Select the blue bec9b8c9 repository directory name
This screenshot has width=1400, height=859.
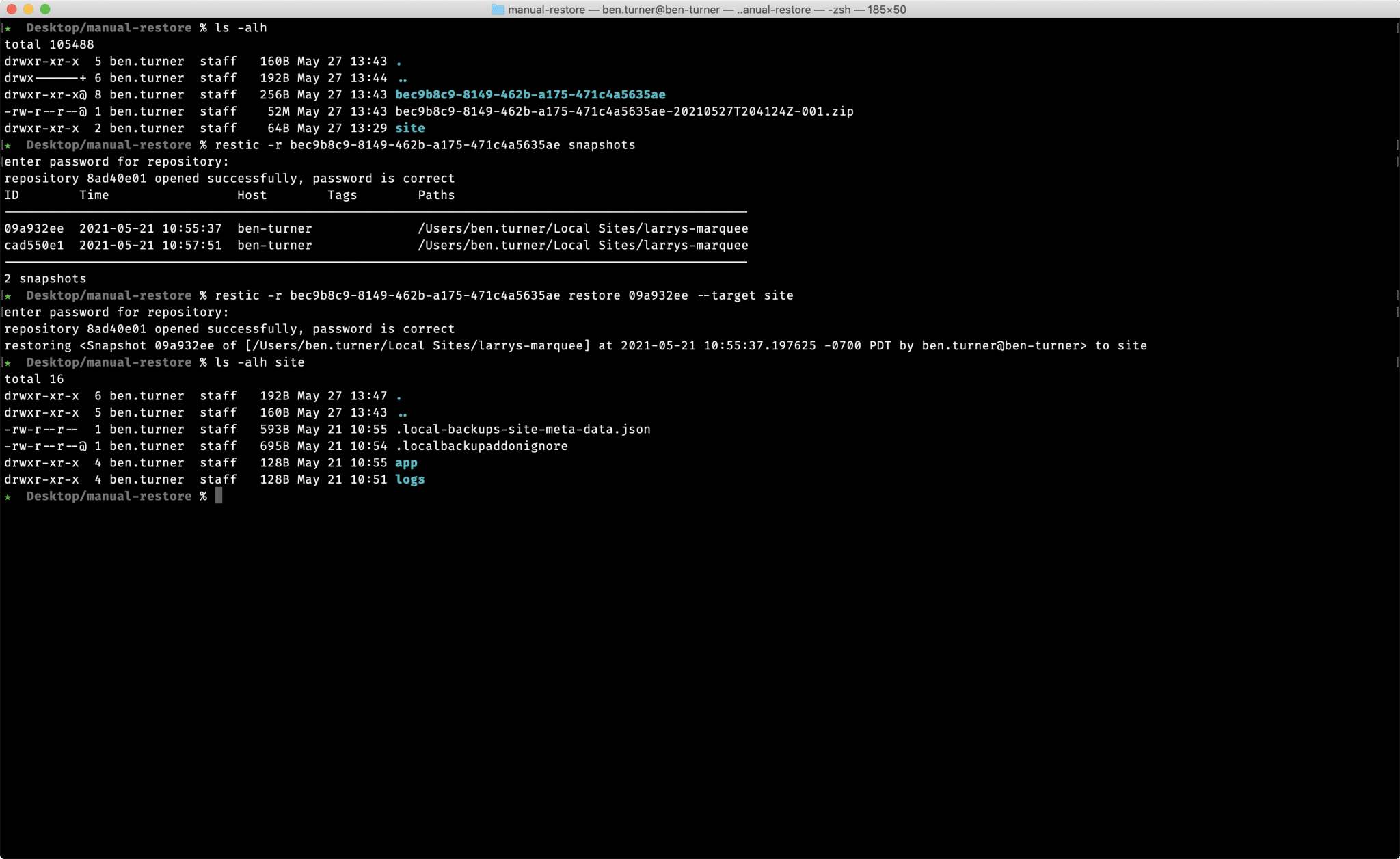tap(530, 94)
